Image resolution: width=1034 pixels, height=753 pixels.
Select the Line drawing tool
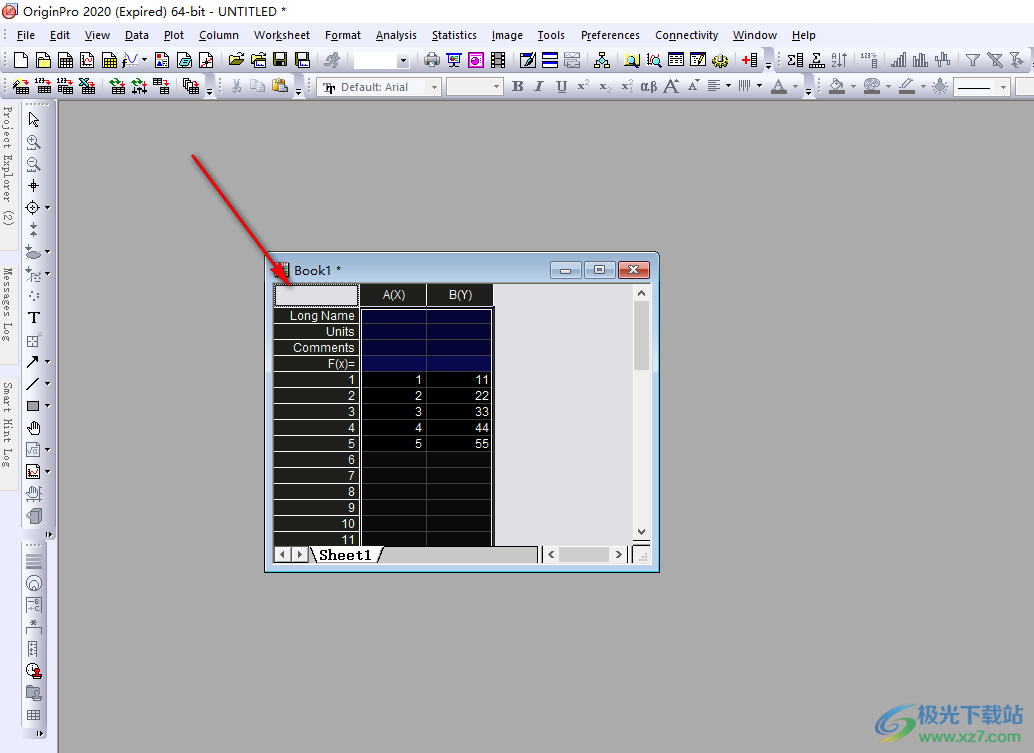click(x=32, y=384)
